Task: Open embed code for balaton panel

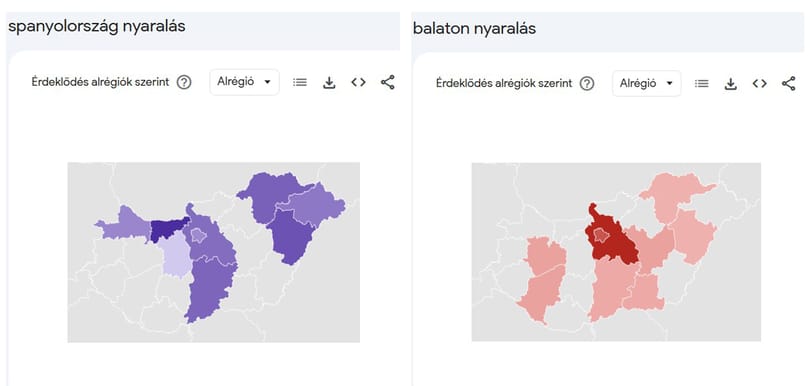Action: (759, 83)
